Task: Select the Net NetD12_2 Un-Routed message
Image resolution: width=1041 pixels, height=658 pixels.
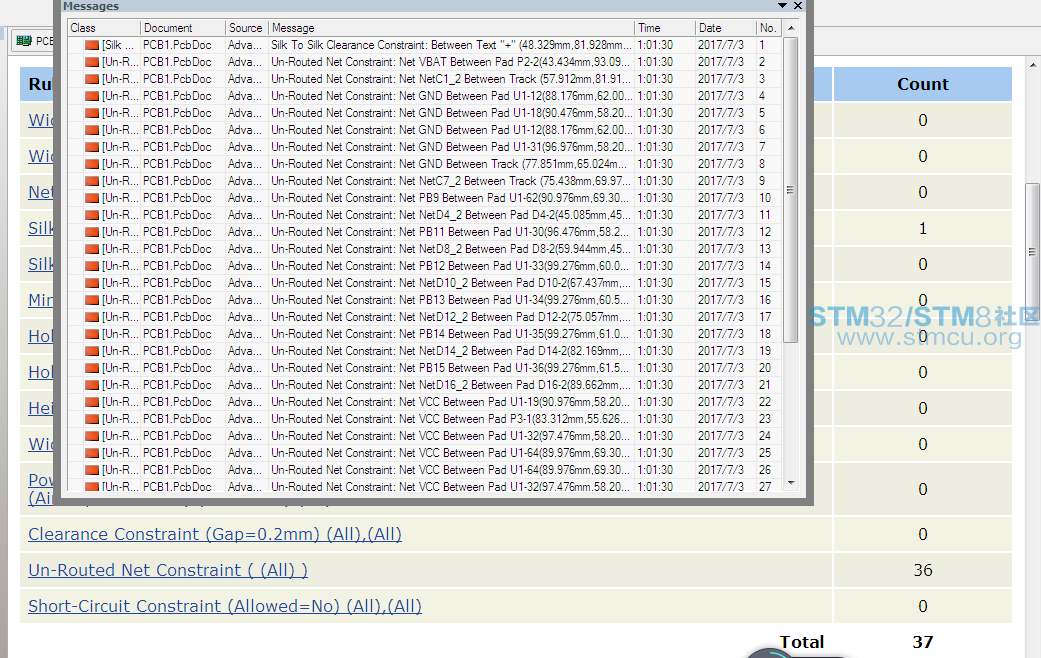Action: tap(425, 317)
